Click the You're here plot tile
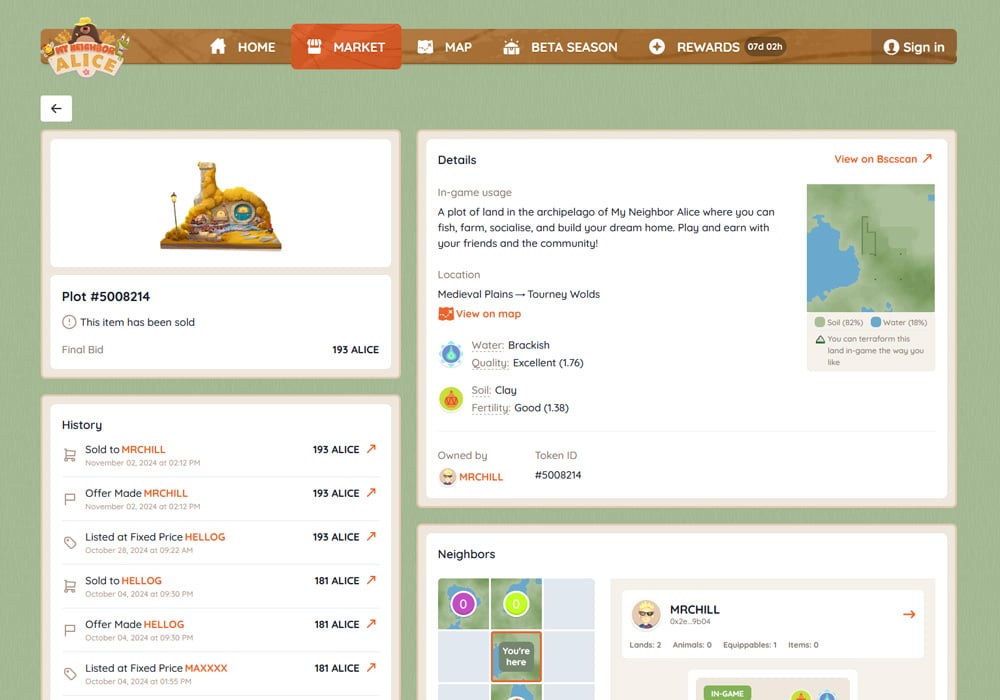Screen dimensions: 1000x700 pyautogui.click(x=516, y=657)
